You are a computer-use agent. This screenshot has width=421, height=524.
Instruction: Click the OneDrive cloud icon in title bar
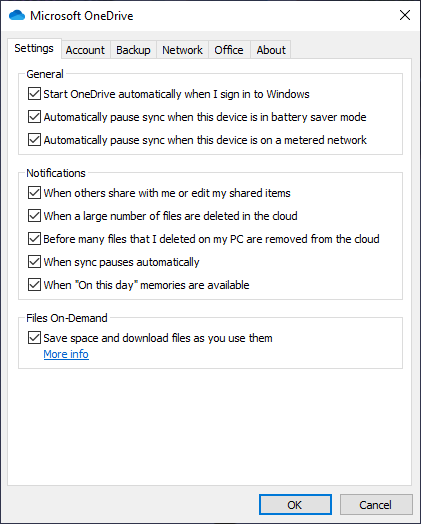tap(17, 15)
